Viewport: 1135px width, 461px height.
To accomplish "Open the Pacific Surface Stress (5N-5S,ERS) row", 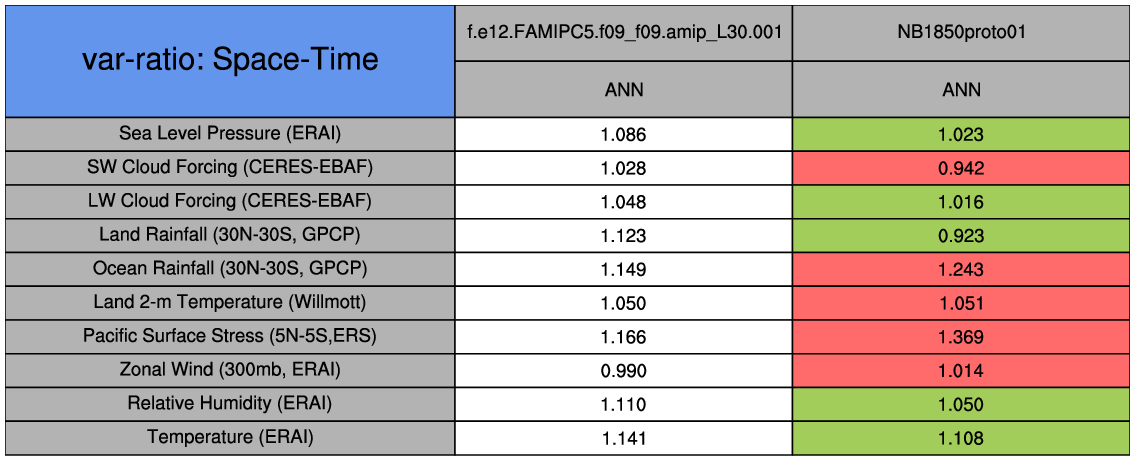I will click(x=230, y=337).
